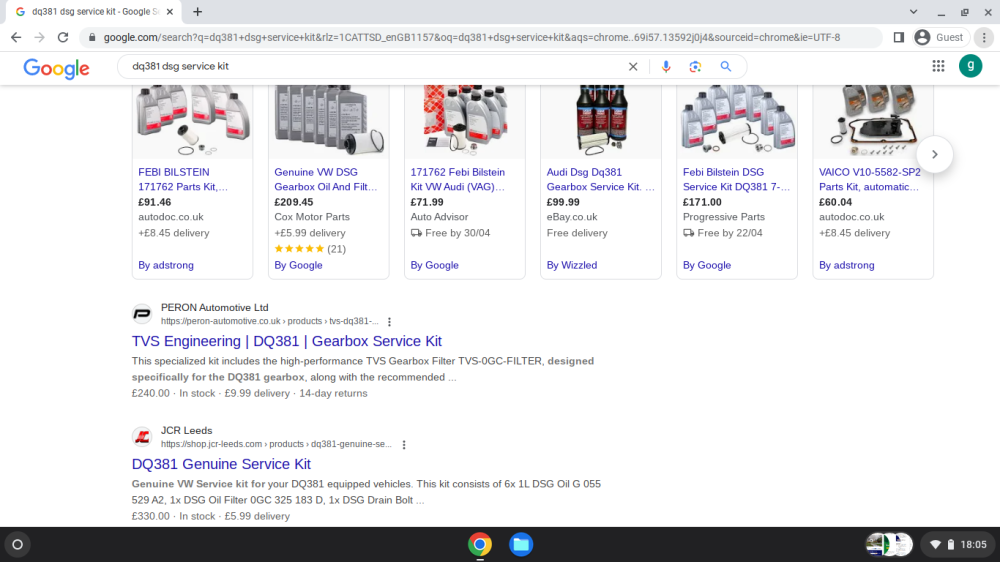
Task: Click the JCR Leeds site logo
Action: pos(142,437)
